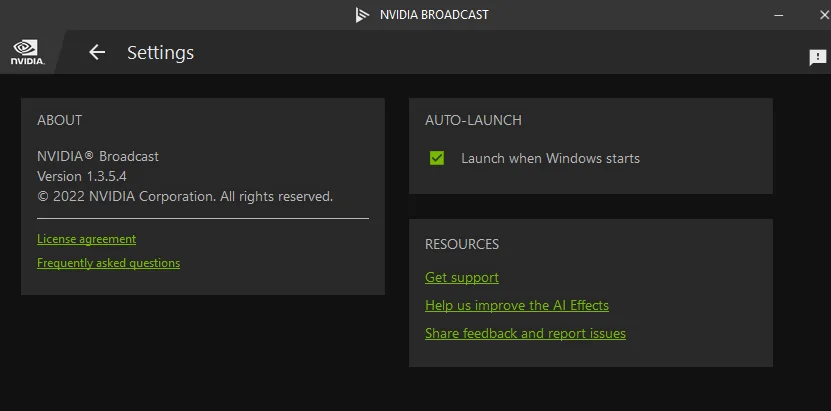Click the ABOUT section heading
Image resolution: width=831 pixels, height=411 pixels.
[59, 120]
